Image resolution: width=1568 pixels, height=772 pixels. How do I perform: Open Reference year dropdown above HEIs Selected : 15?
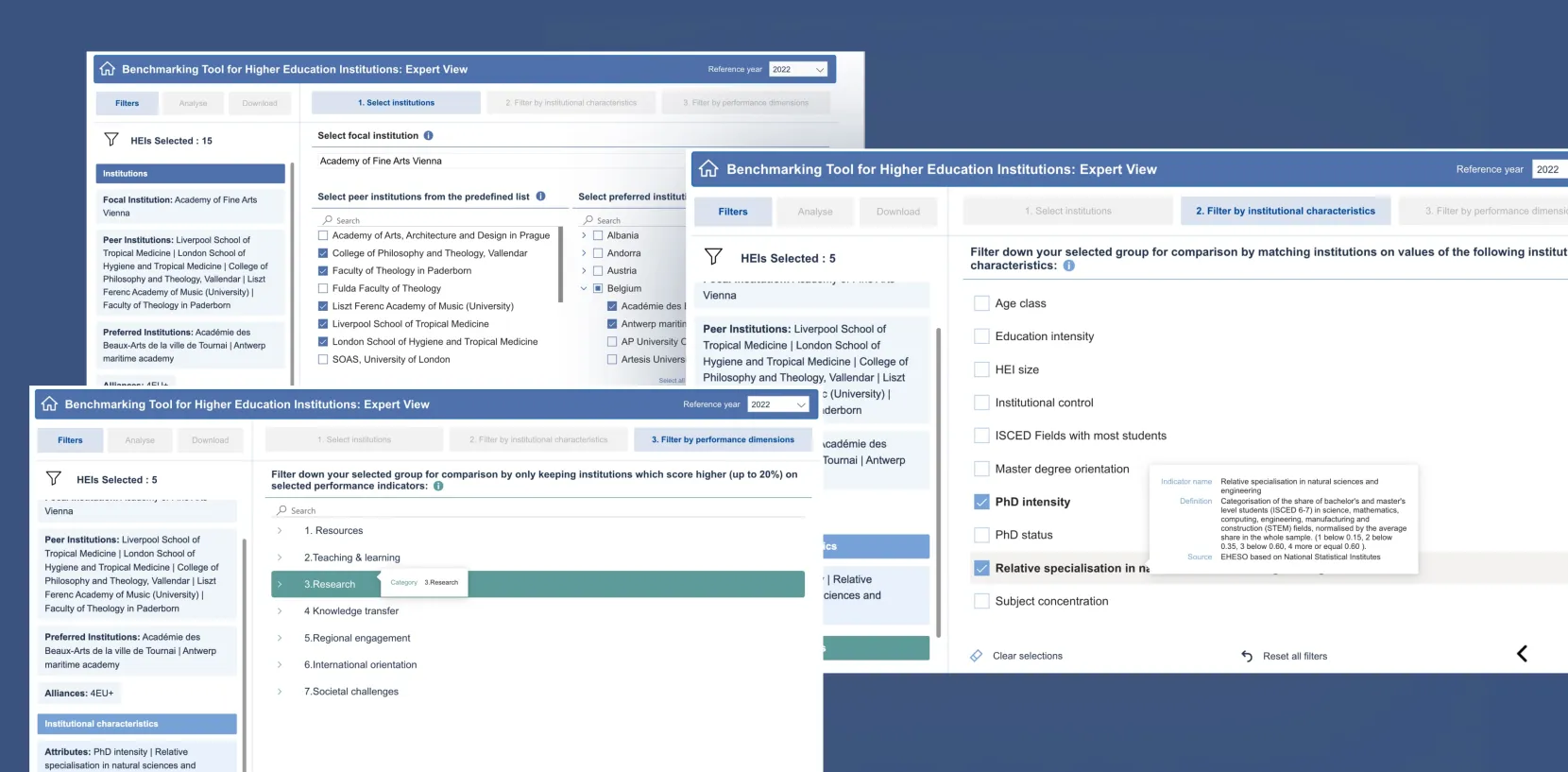tap(798, 69)
